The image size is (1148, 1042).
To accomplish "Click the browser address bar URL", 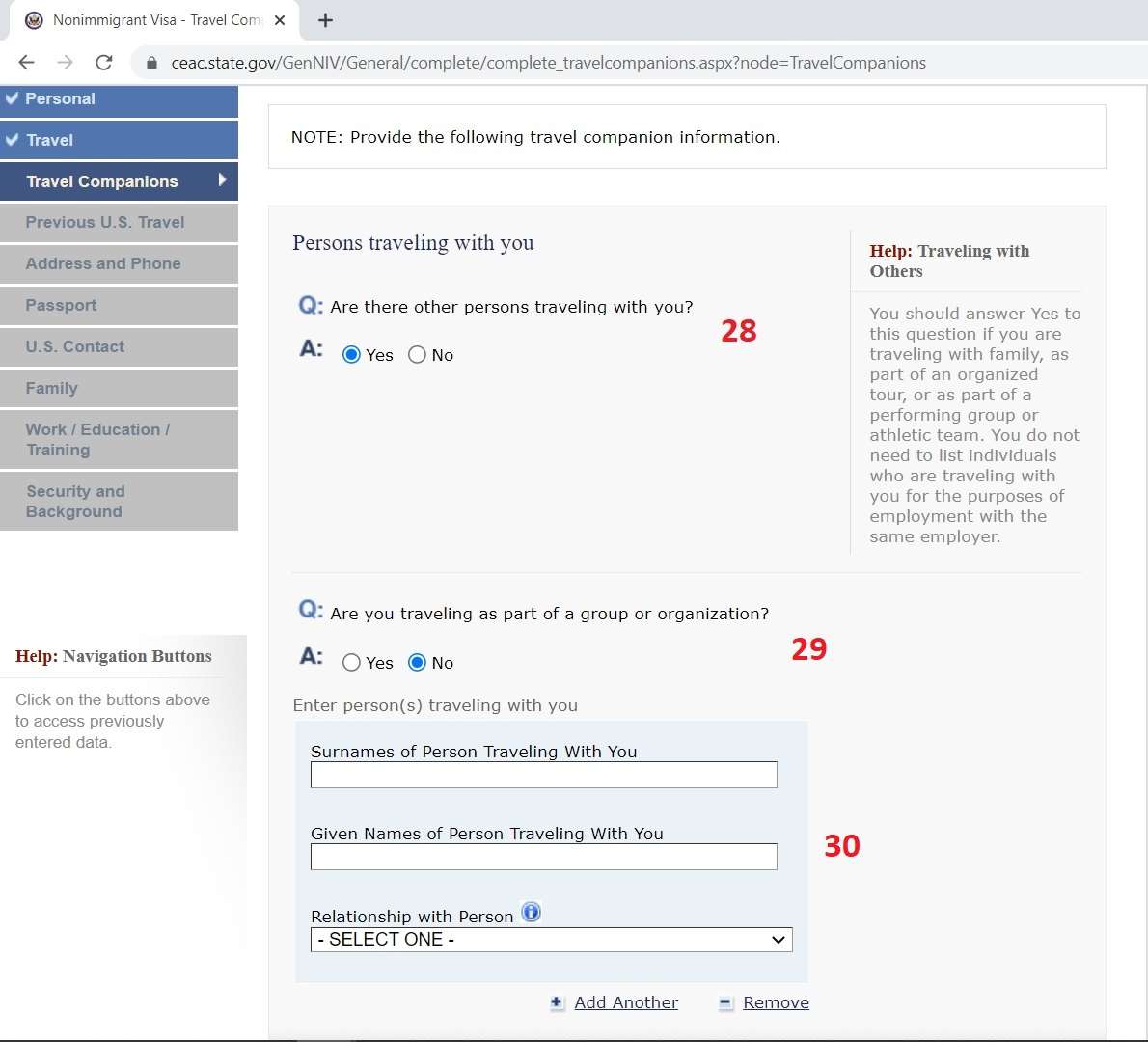I will [548, 63].
